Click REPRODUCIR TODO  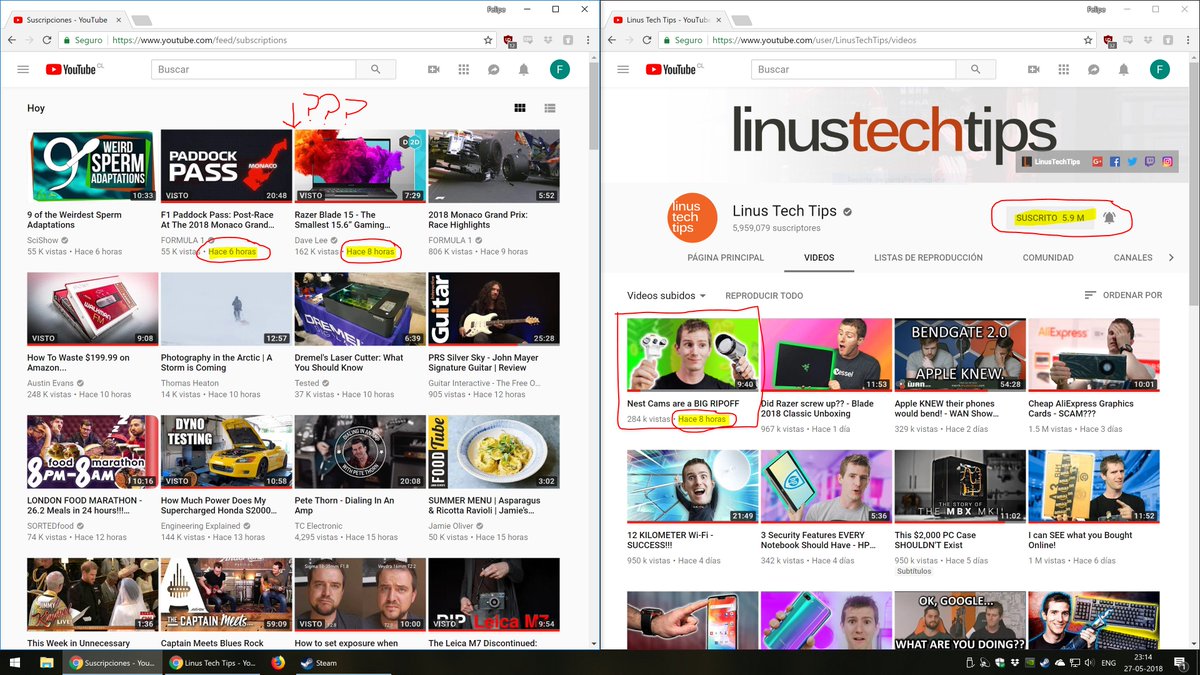[x=764, y=296]
